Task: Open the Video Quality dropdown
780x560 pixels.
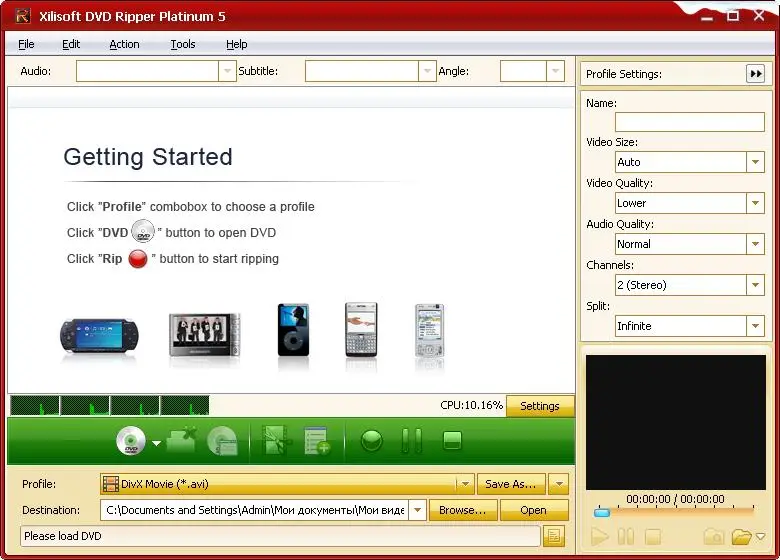Action: [x=755, y=203]
